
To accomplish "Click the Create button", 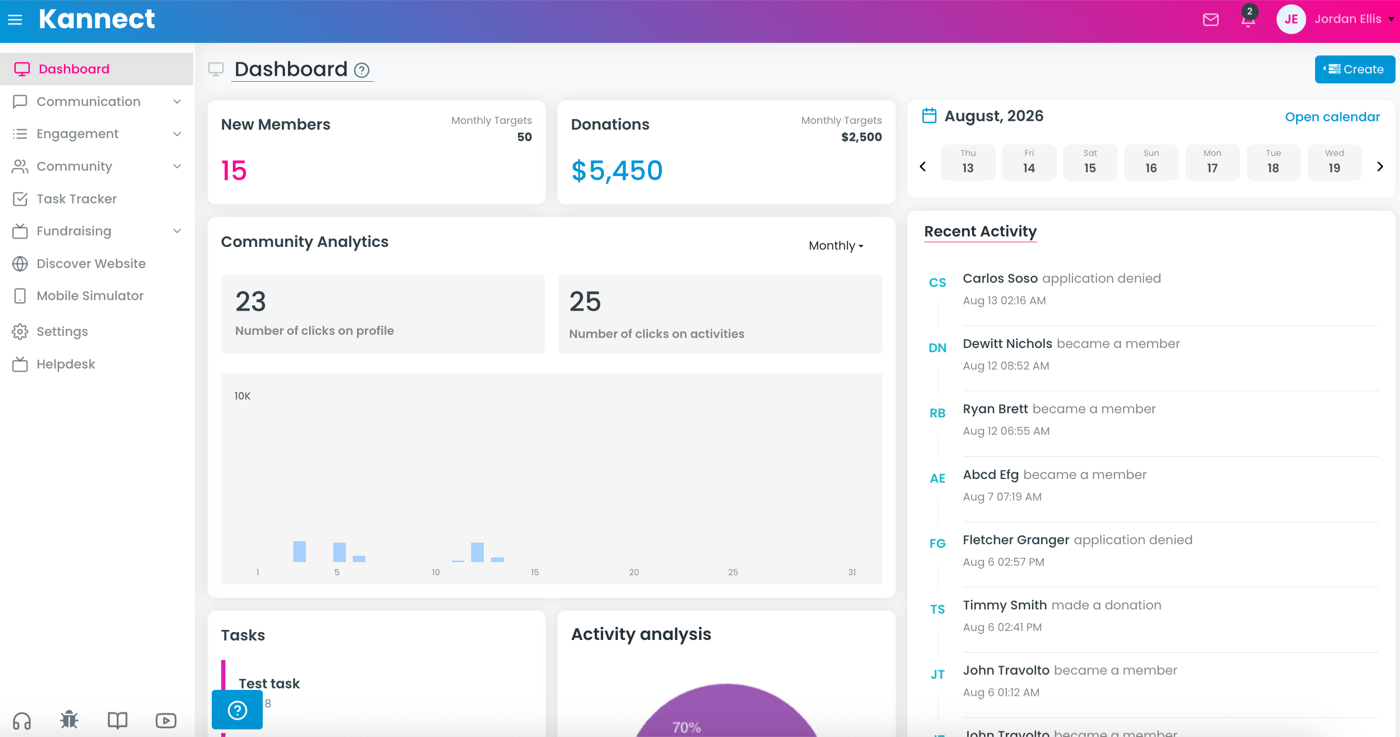I will click(1355, 69).
